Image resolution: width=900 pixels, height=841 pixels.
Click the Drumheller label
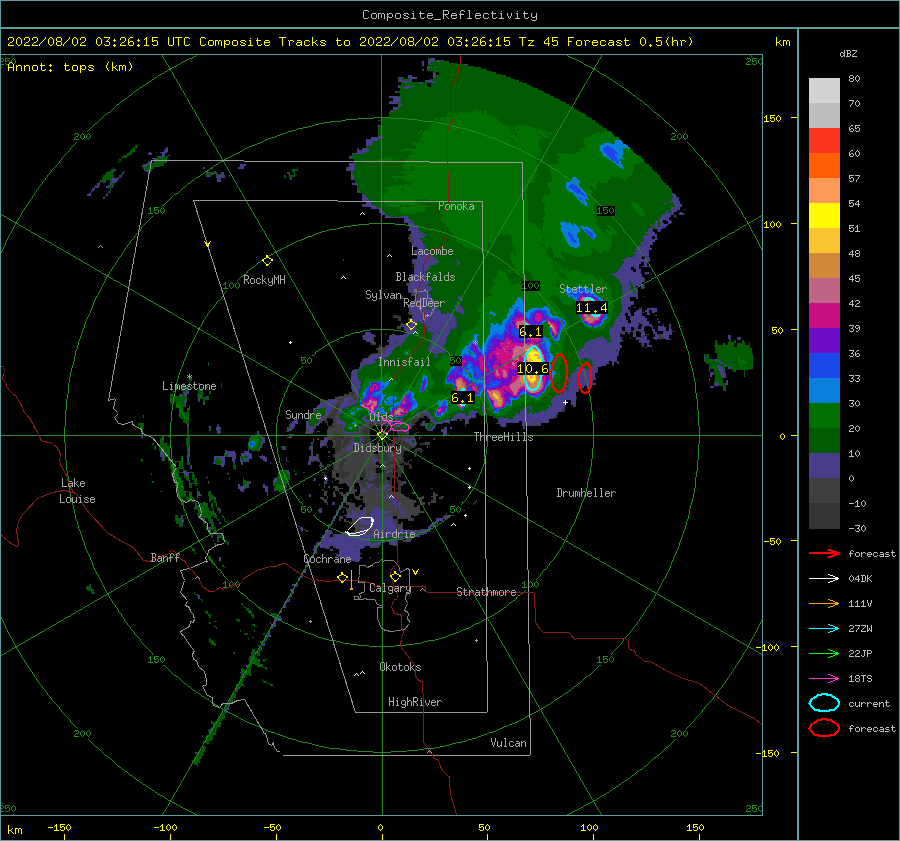coord(586,493)
